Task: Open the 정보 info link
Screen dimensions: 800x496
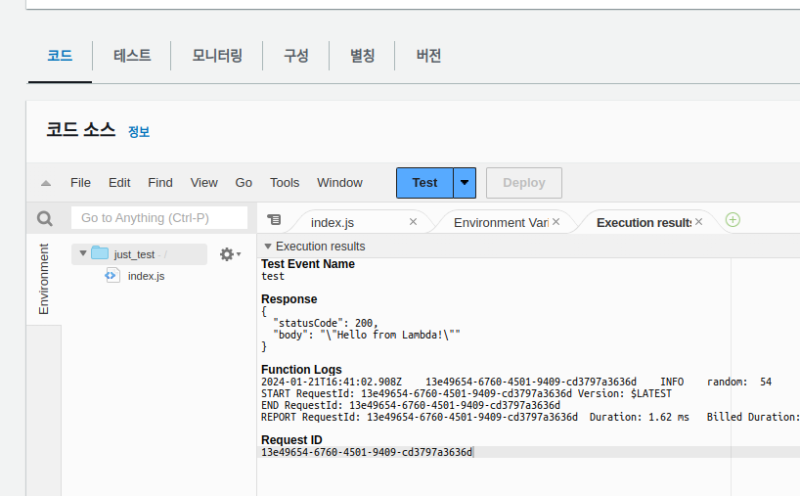Action: 139,132
